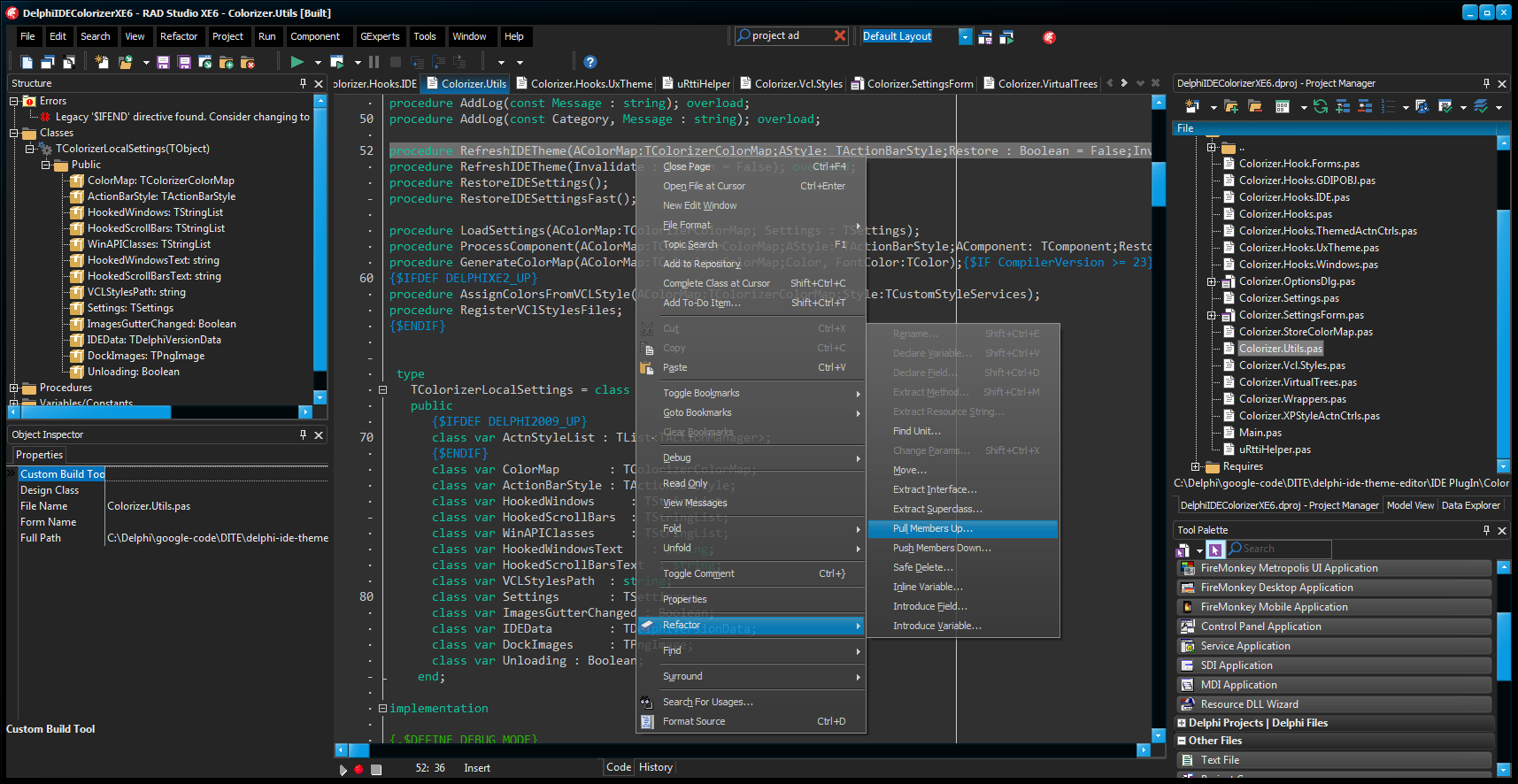Click the blue Help question mark icon
Screen dimensions: 1518x784
click(x=590, y=62)
